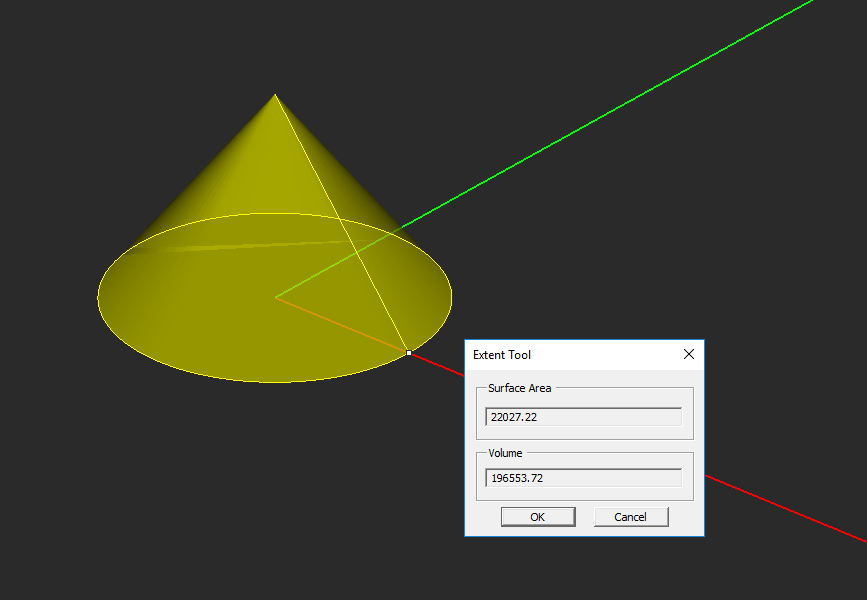Click the Surface Area group label
Viewport: 867px width, 600px height.
[519, 388]
